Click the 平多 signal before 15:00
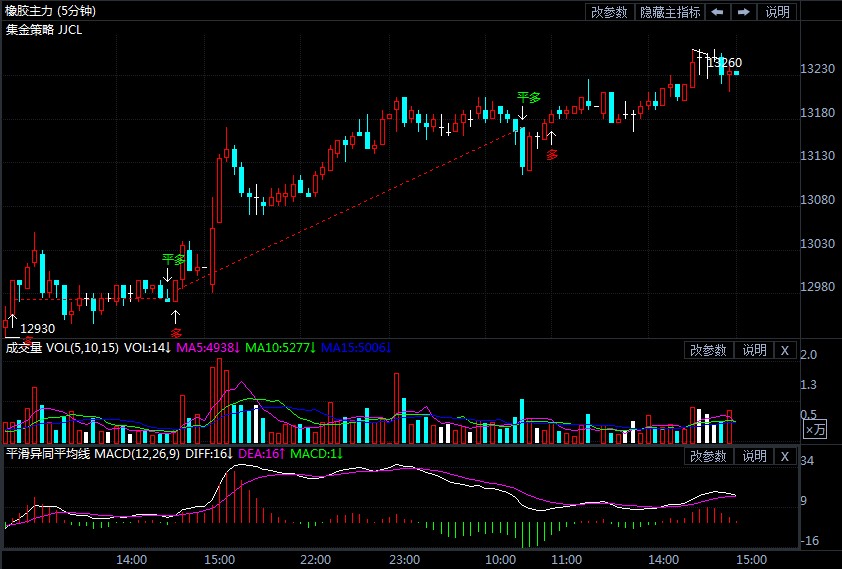842x569 pixels. pyautogui.click(x=173, y=260)
